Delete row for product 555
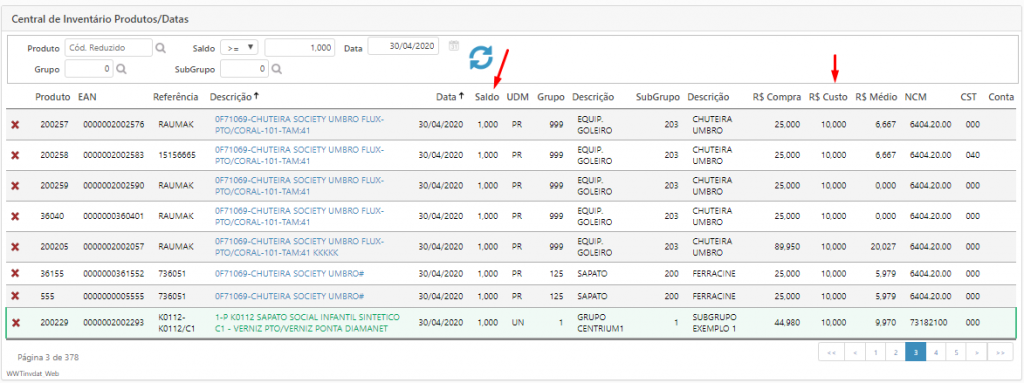1024x383 pixels. [x=15, y=296]
